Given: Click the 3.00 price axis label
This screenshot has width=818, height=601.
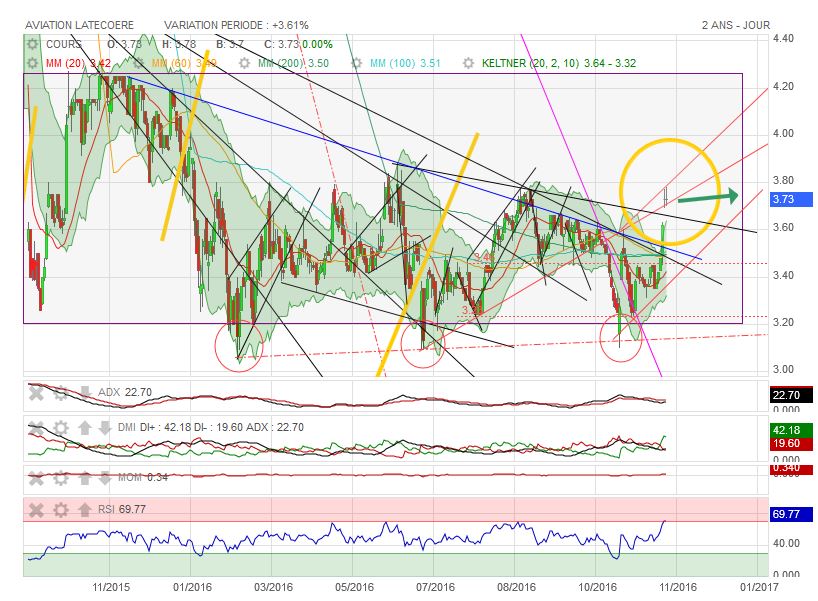Looking at the screenshot, I should [x=784, y=369].
